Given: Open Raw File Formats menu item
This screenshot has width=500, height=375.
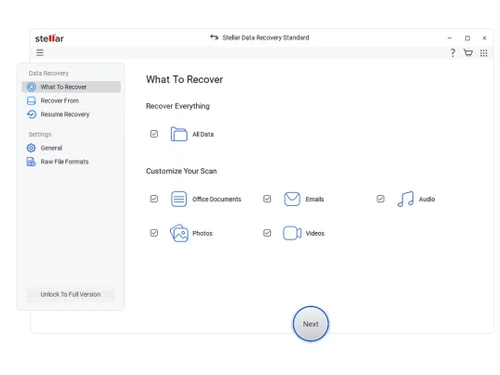Looking at the screenshot, I should (71, 162).
